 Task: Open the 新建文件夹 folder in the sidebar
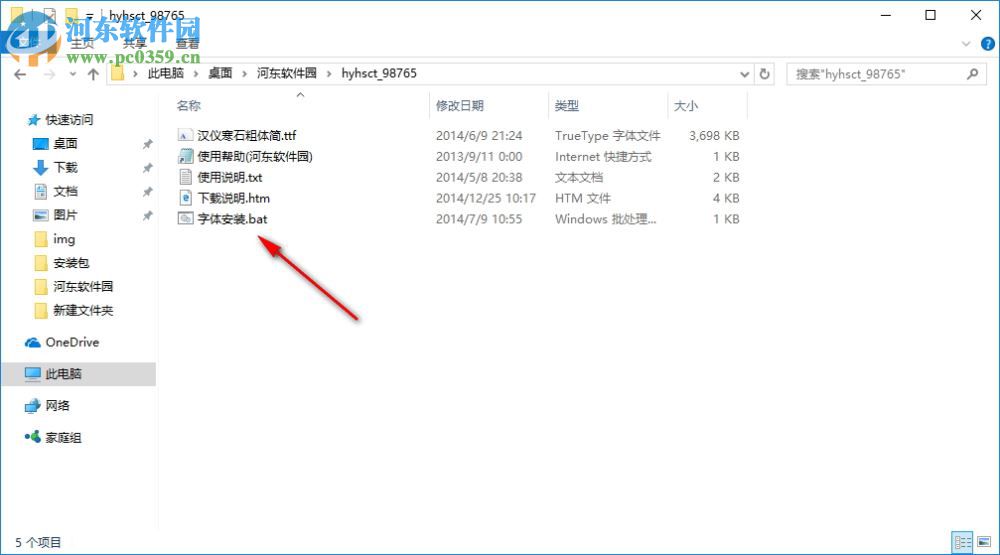[83, 311]
